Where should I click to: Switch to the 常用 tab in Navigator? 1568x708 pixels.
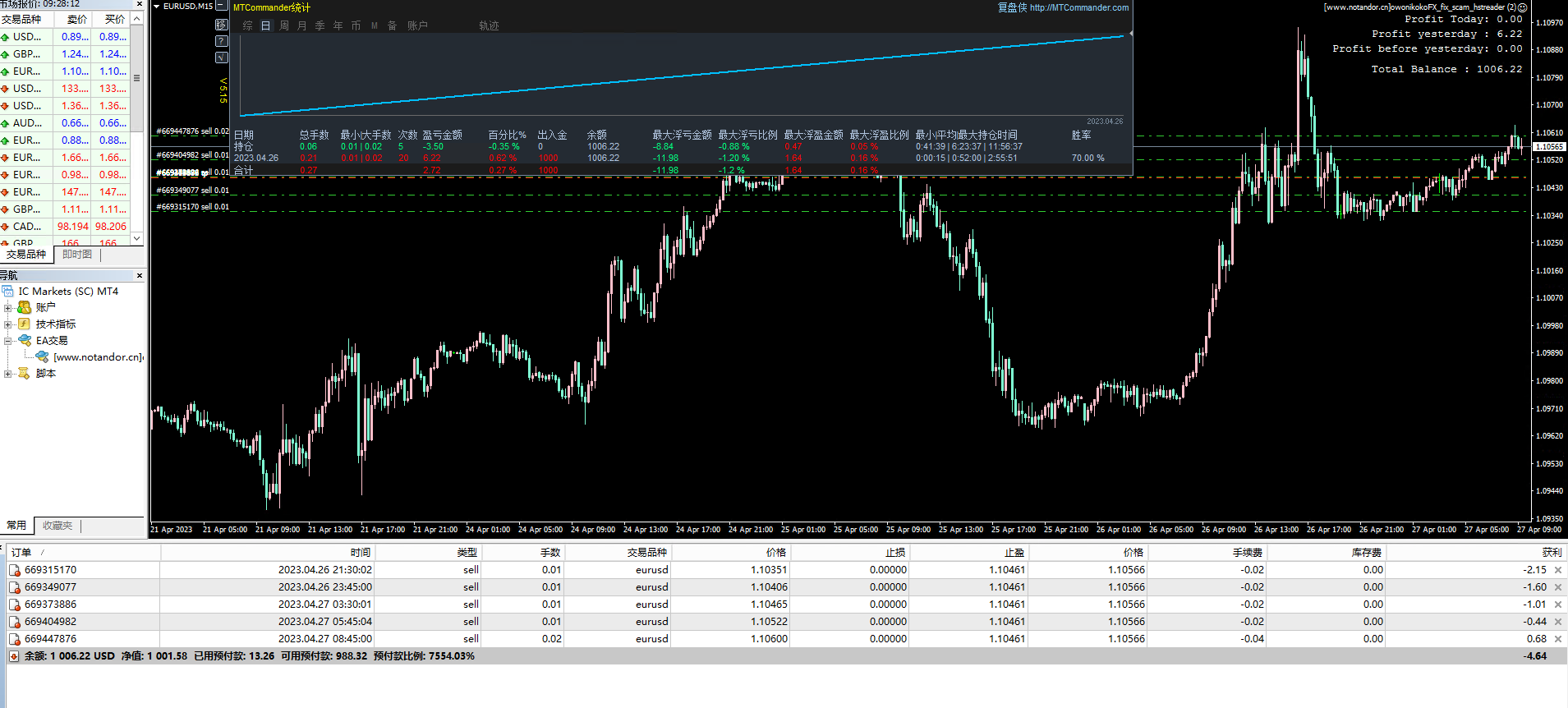pos(16,526)
